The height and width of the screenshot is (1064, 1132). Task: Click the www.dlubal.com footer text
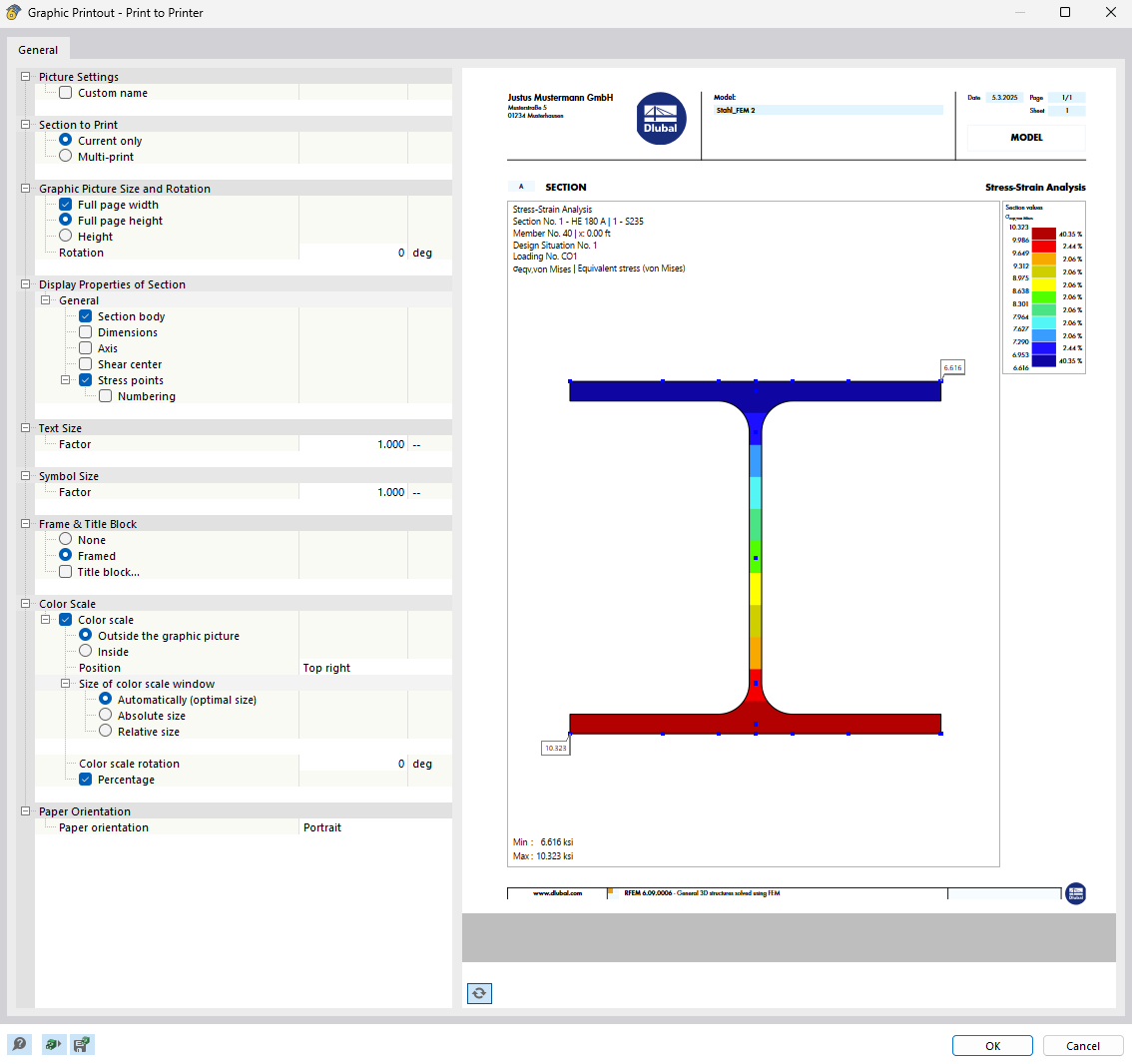[557, 893]
